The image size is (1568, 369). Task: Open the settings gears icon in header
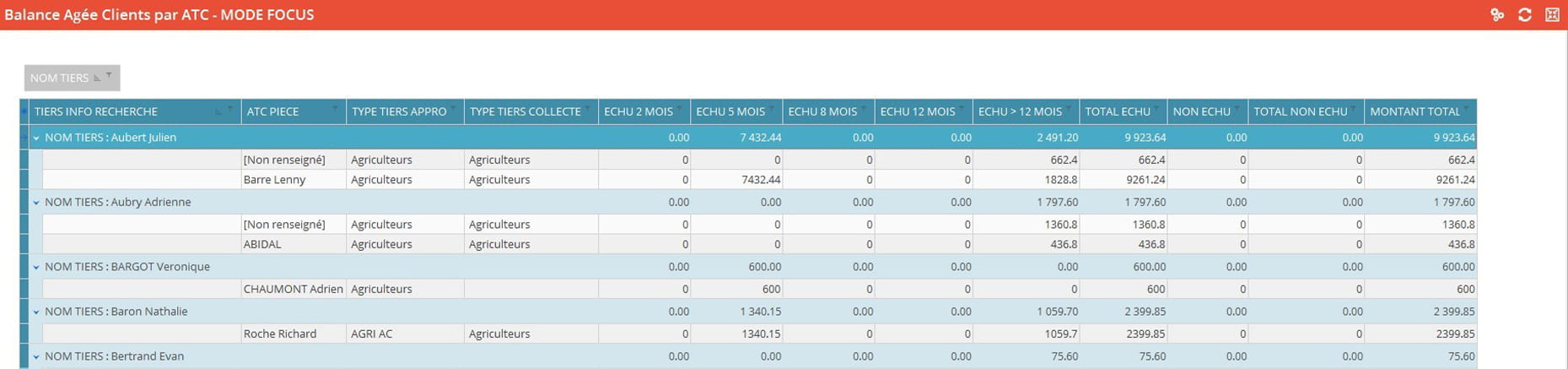1497,14
